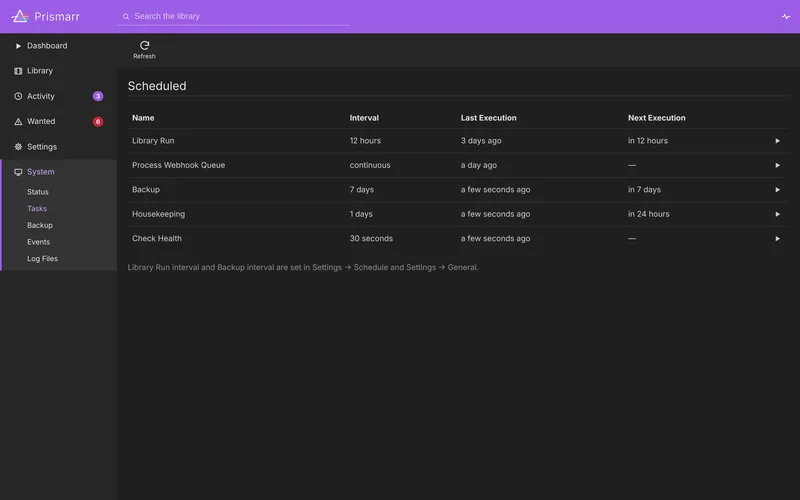Select the Tasks submenu item
Image resolution: width=800 pixels, height=500 pixels.
pos(37,209)
